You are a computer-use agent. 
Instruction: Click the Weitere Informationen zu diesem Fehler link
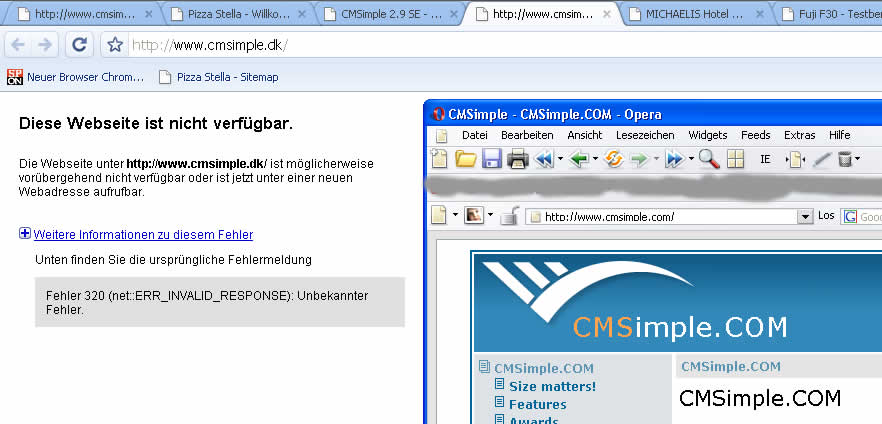[x=143, y=234]
